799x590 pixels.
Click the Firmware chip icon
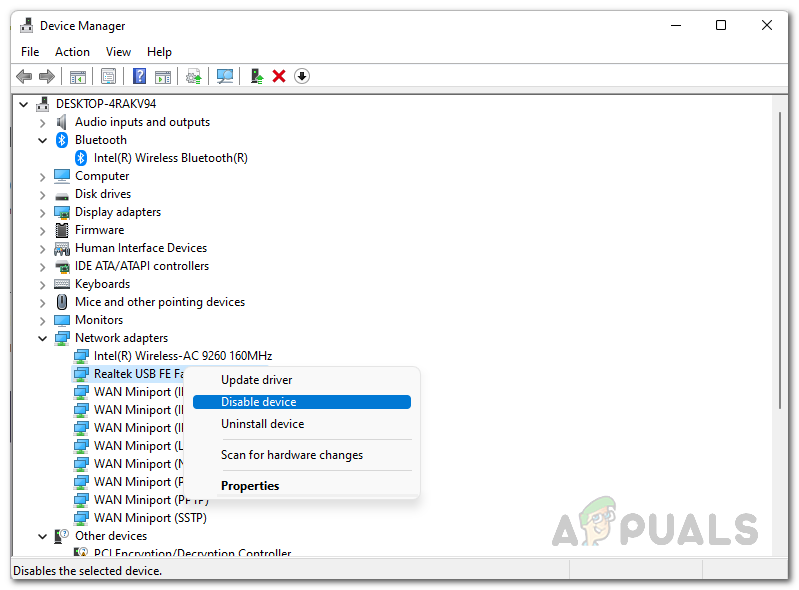[x=62, y=230]
